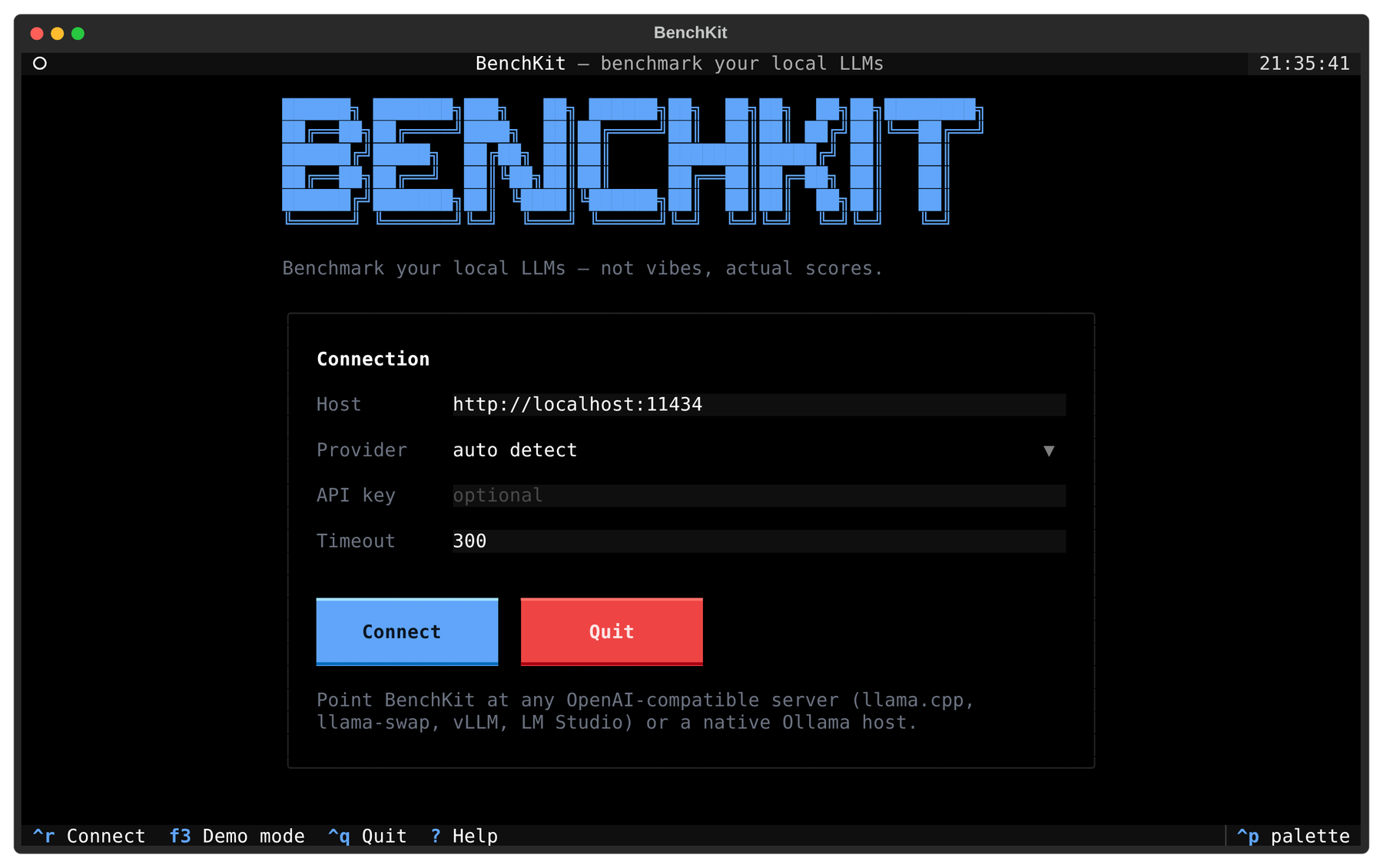Select ^r Connect in the footer

(x=89, y=836)
